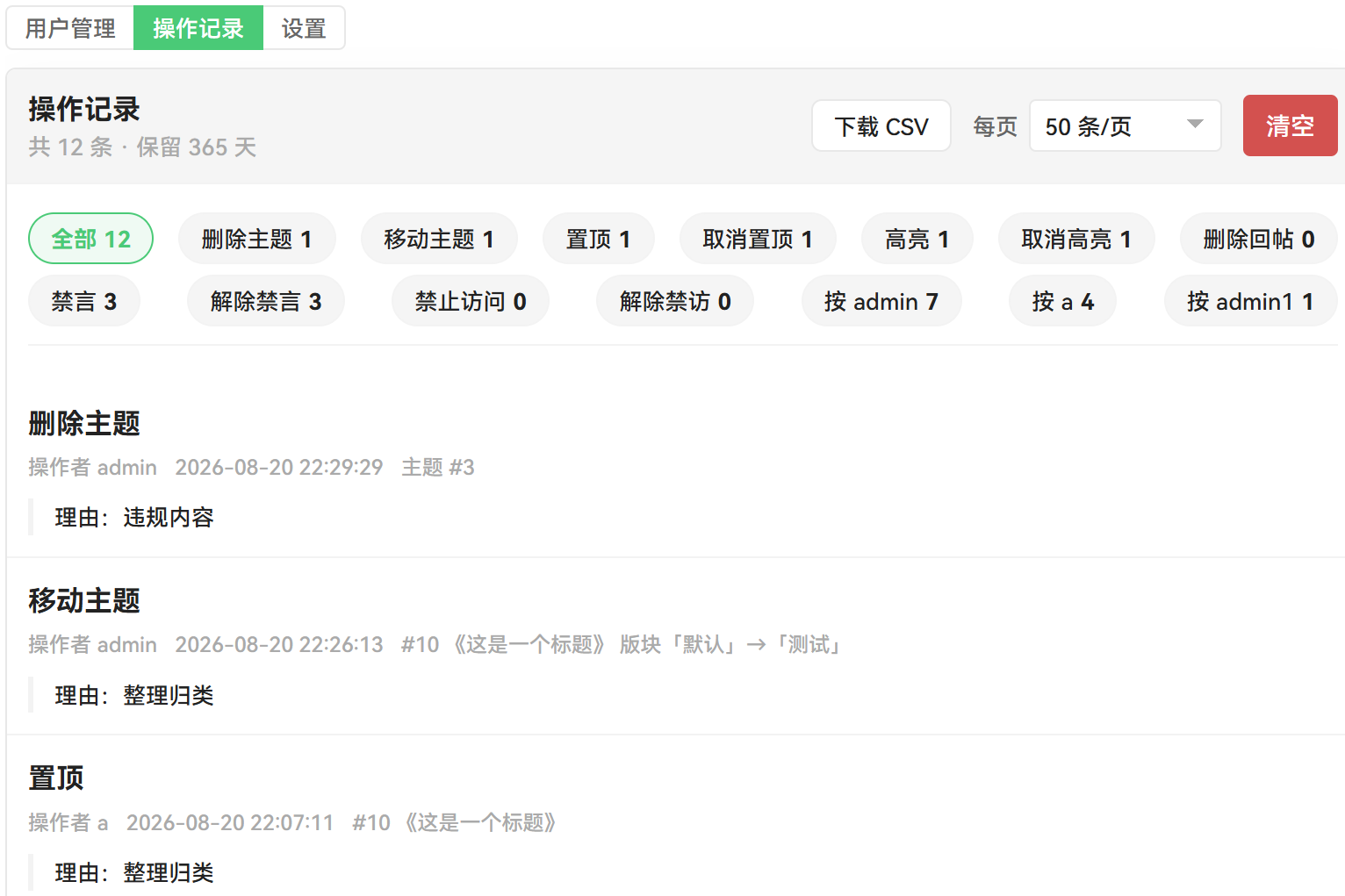Select the 按 admin1 1 filter chip

(1251, 301)
